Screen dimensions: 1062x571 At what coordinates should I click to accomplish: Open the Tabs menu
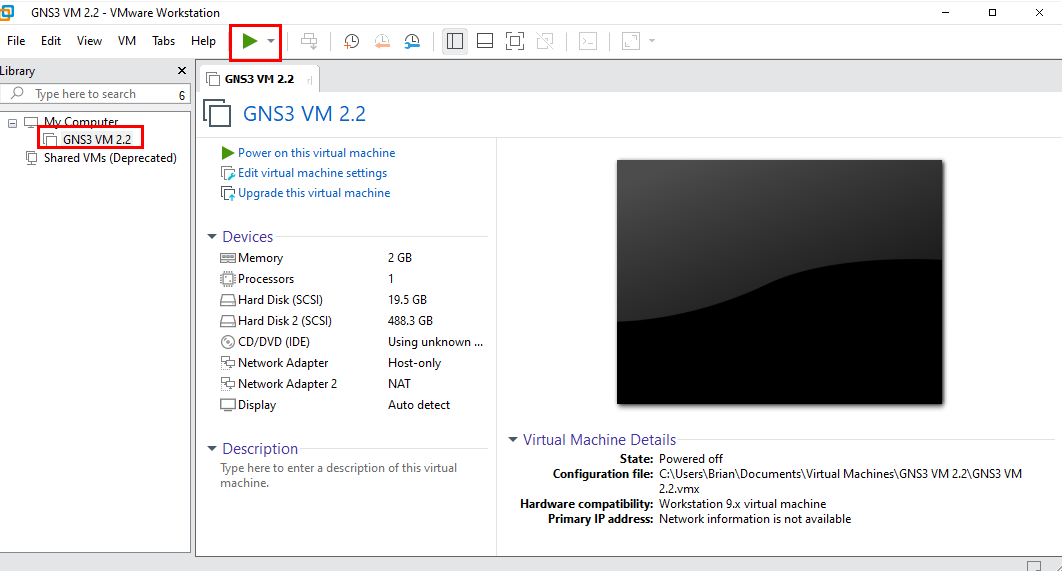tap(163, 41)
